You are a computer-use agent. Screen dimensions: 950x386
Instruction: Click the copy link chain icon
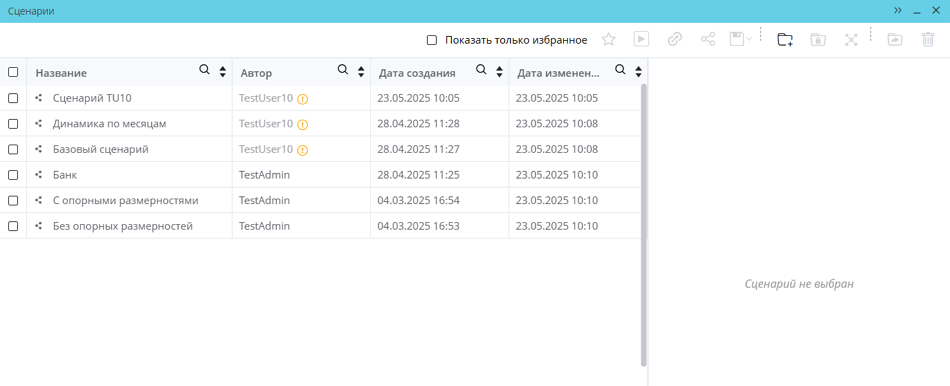tap(674, 39)
